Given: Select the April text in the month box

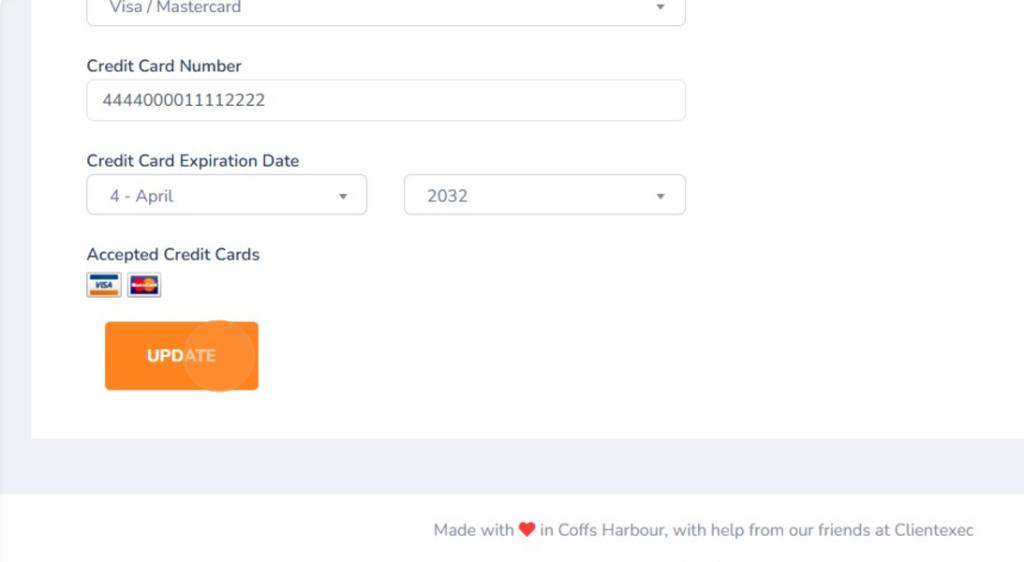Looking at the screenshot, I should (154, 196).
